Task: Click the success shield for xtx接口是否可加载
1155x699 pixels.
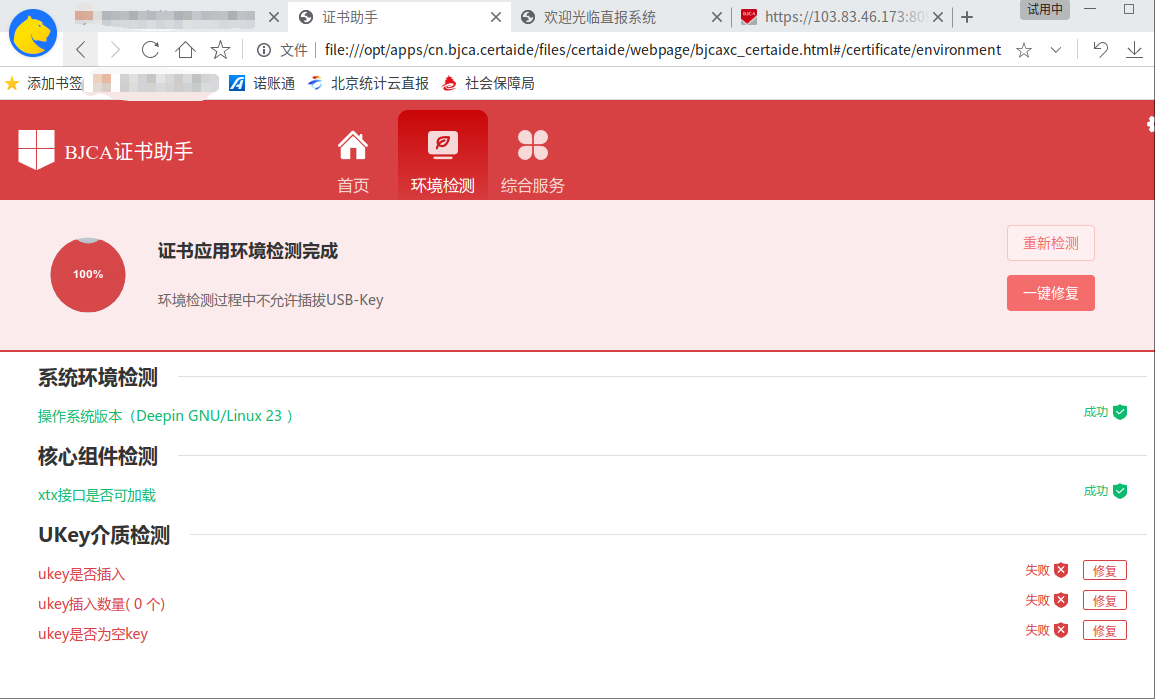Action: pyautogui.click(x=1120, y=491)
